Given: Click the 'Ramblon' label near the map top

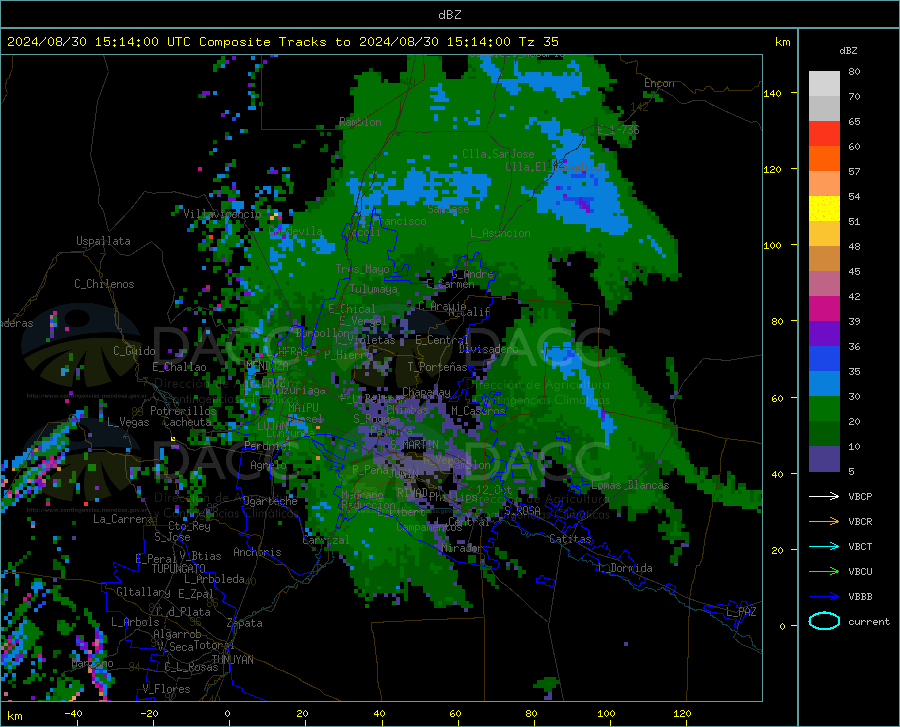Looking at the screenshot, I should point(360,122).
